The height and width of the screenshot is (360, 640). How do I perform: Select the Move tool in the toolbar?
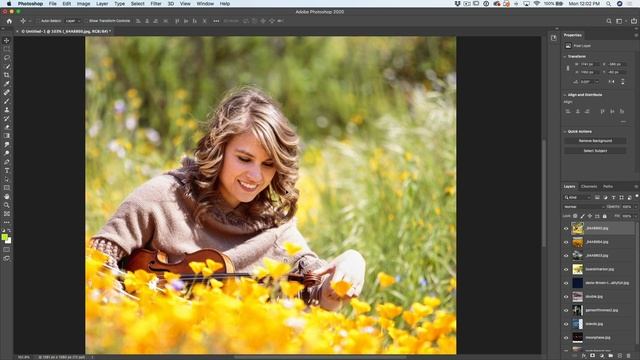tap(7, 40)
